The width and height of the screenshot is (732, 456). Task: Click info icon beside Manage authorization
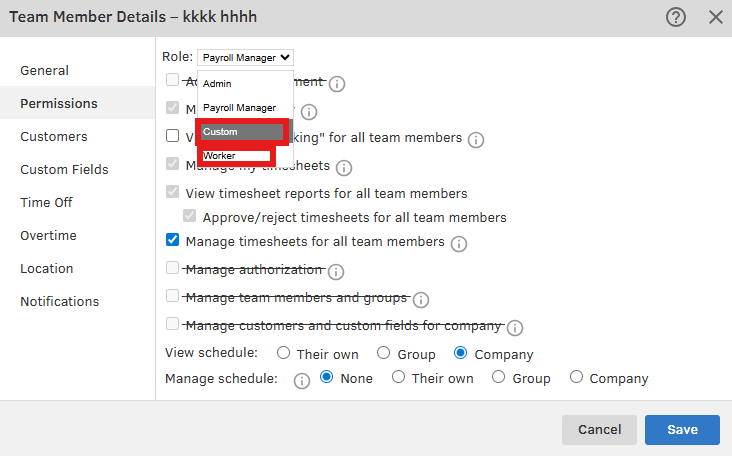(336, 272)
